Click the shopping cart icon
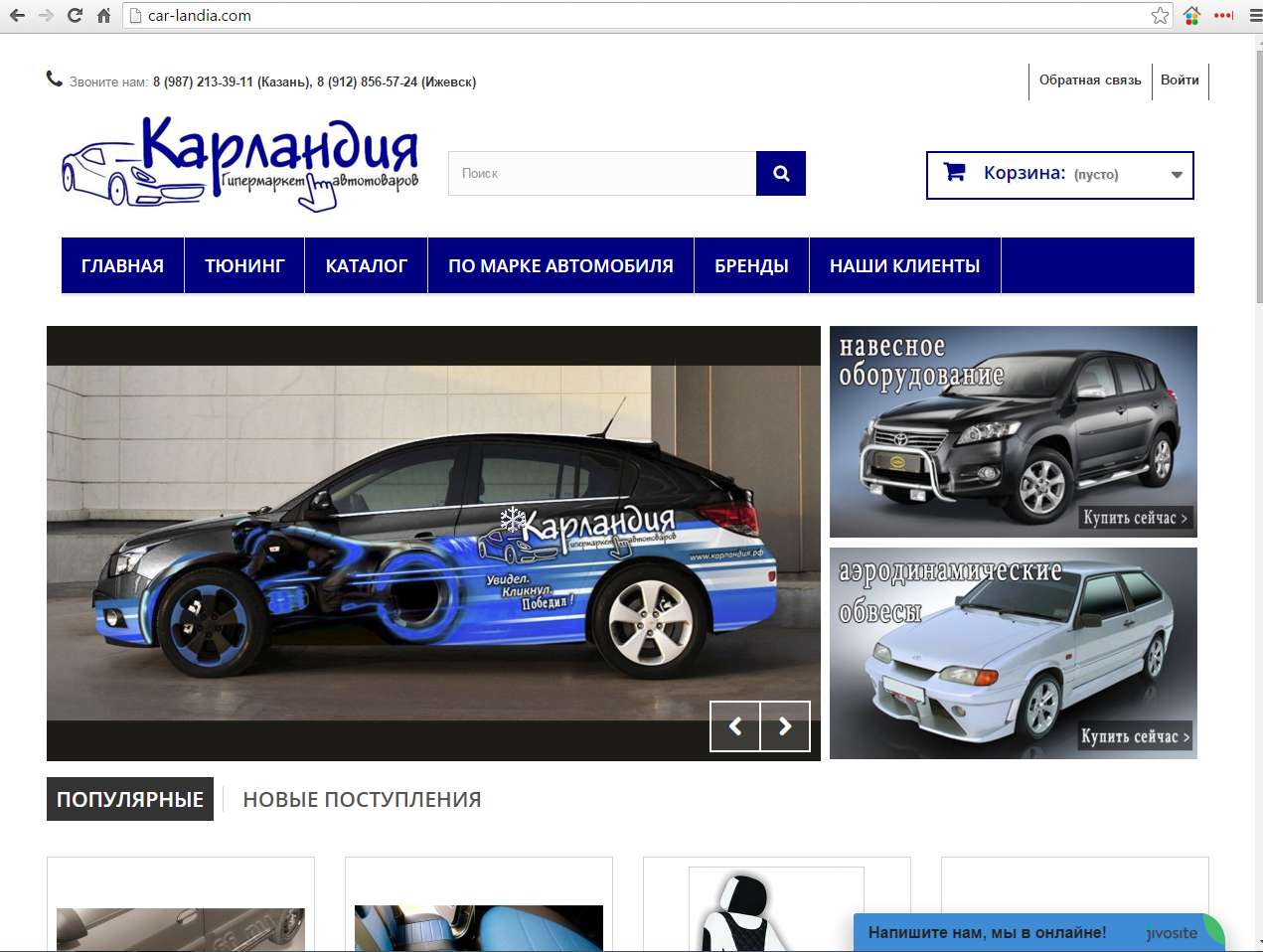The height and width of the screenshot is (952, 1263). pyautogui.click(x=955, y=172)
